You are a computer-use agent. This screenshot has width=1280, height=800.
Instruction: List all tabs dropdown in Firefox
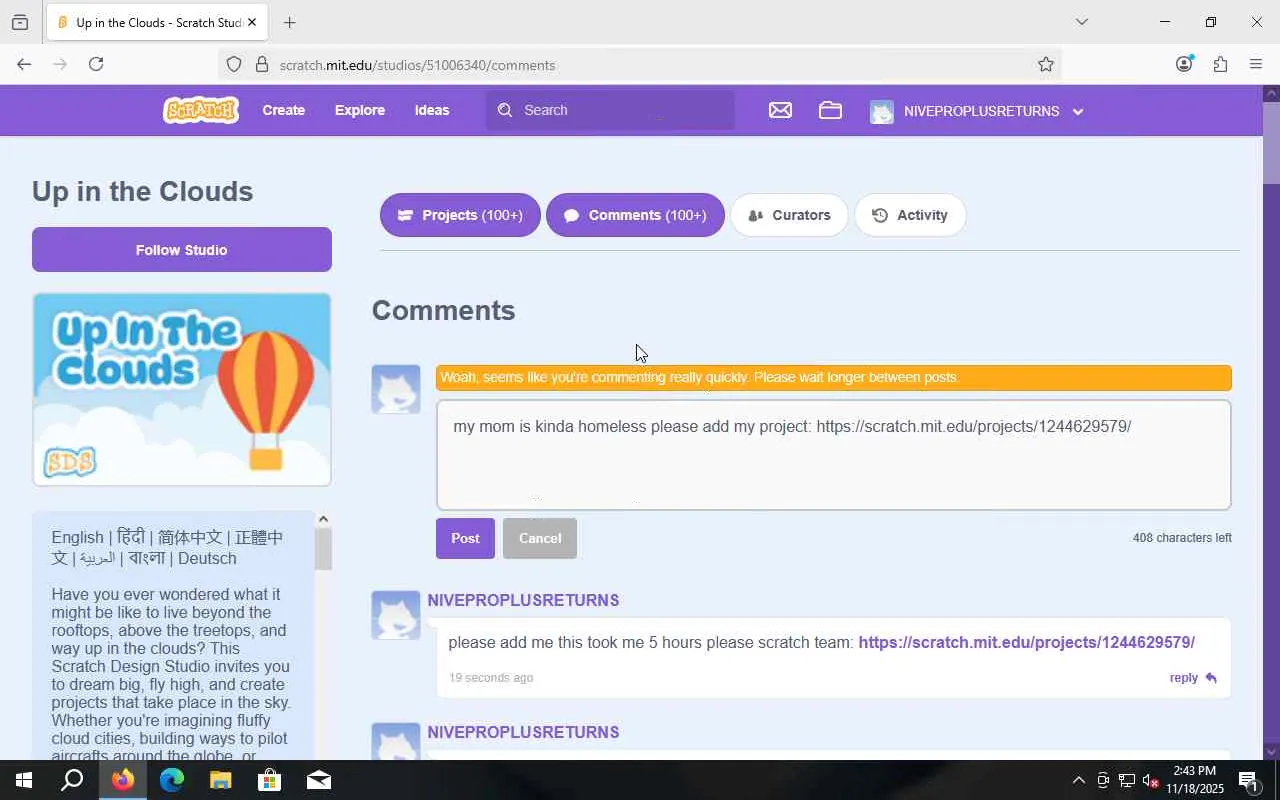(1081, 22)
